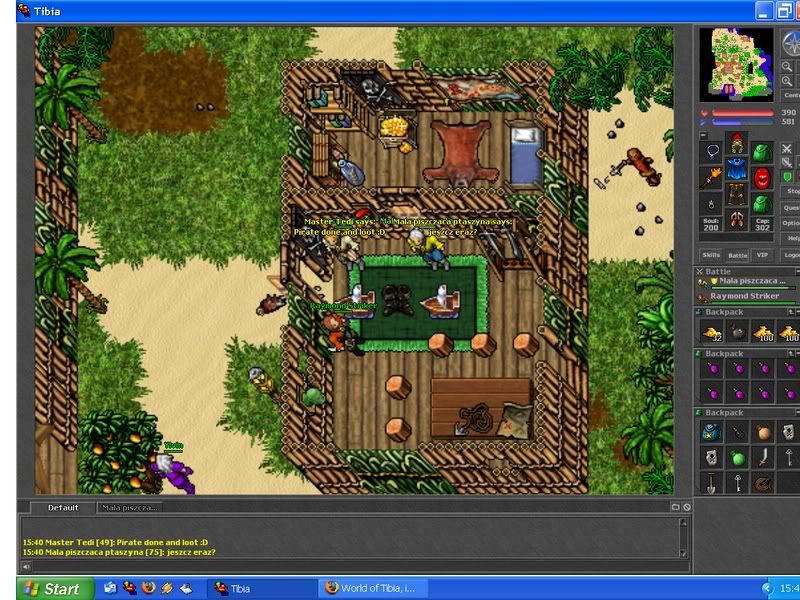Click the chat message input field

[360, 566]
